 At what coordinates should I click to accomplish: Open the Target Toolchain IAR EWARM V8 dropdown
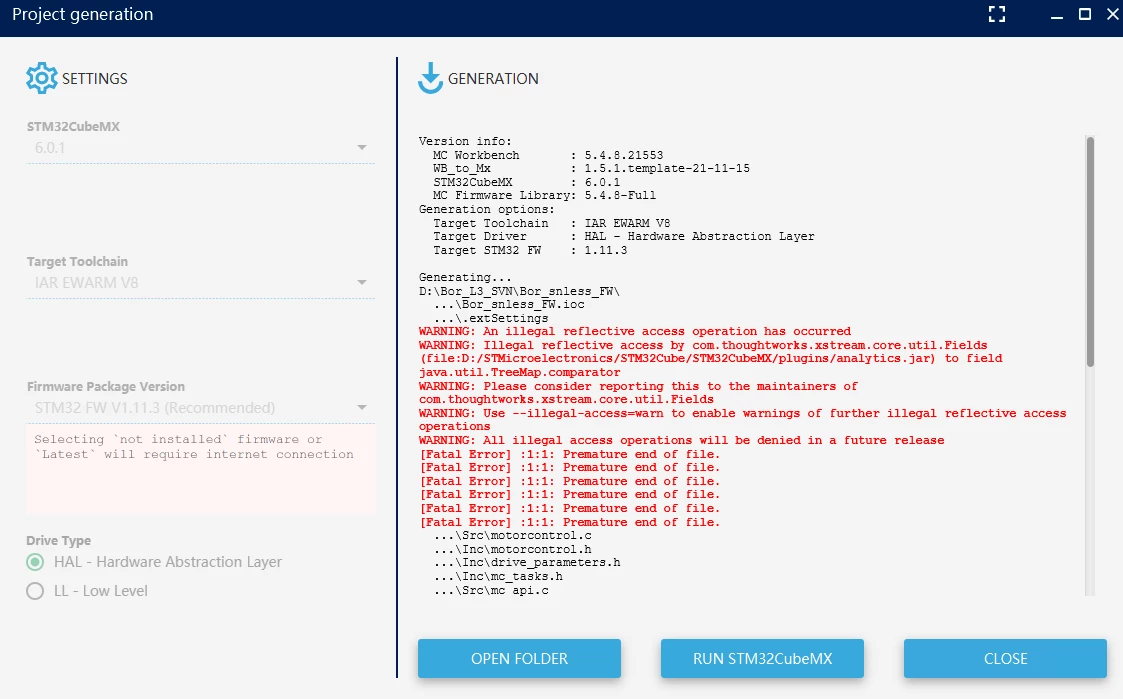point(201,283)
